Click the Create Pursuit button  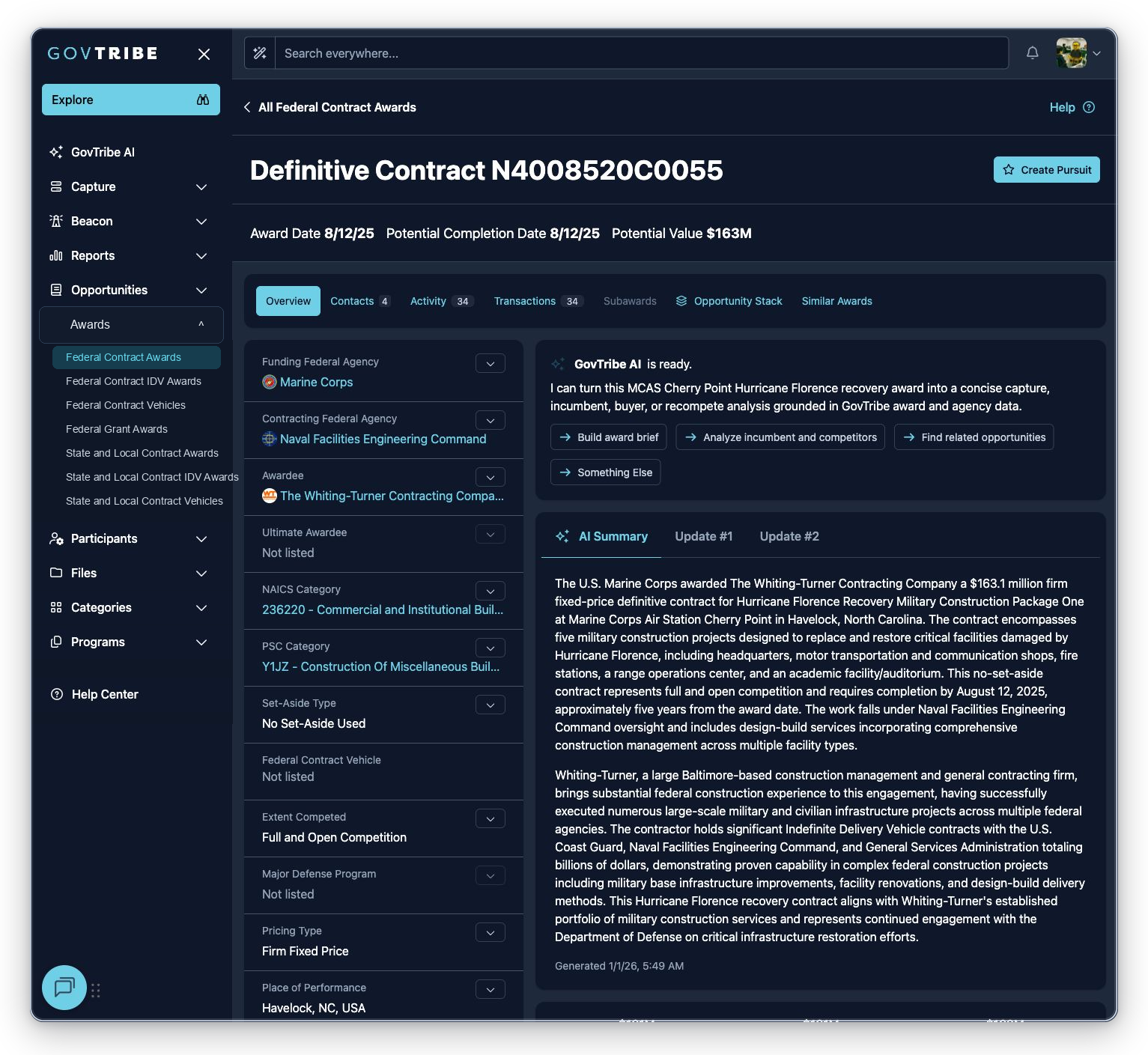[x=1047, y=170]
